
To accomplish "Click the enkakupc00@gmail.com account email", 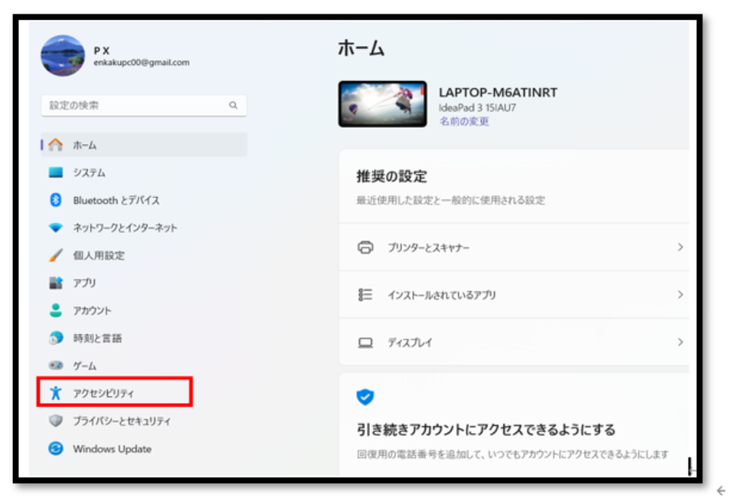I will (141, 62).
